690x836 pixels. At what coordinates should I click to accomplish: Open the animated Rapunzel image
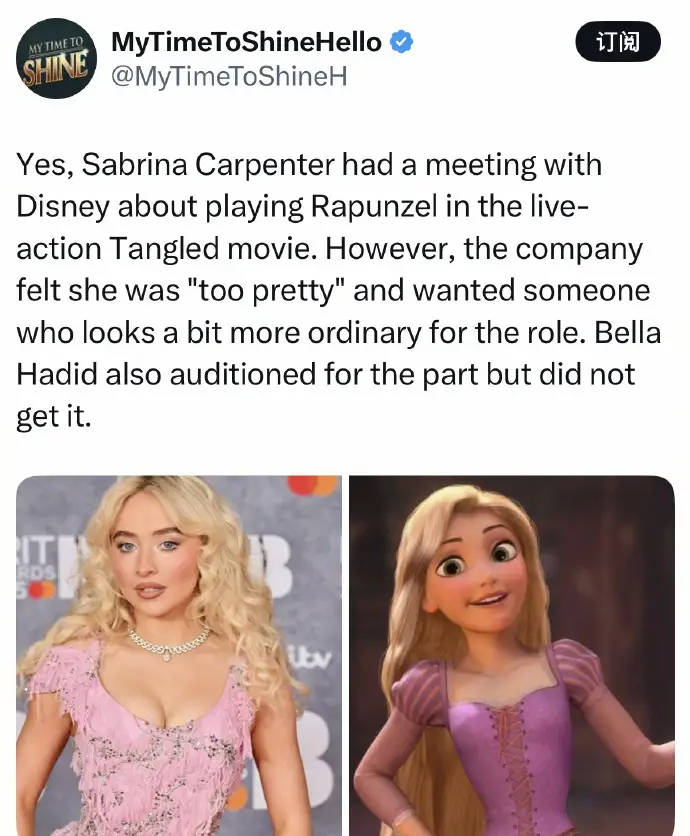coord(512,655)
